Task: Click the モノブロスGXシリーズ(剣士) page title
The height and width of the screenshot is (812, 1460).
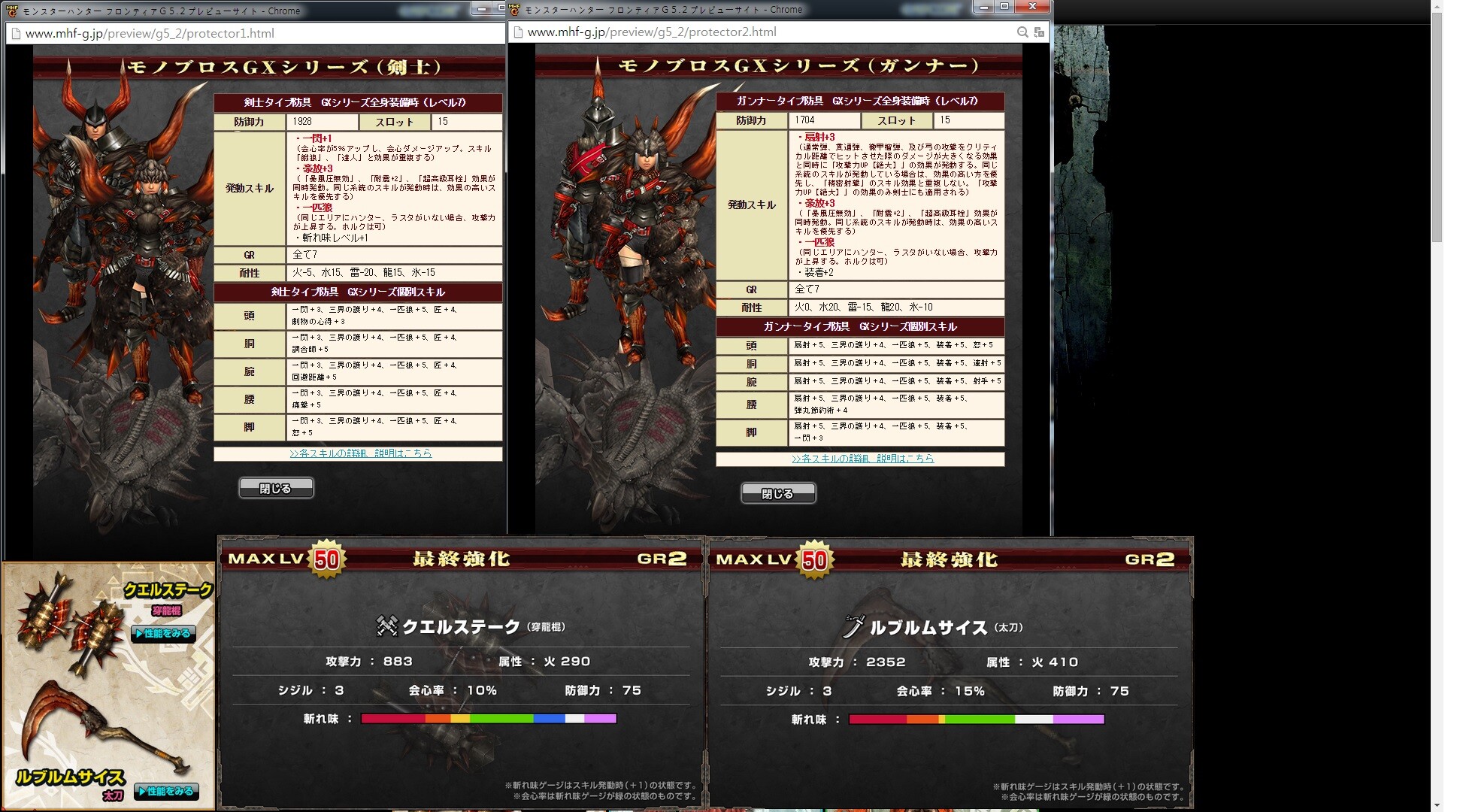Action: pyautogui.click(x=284, y=67)
